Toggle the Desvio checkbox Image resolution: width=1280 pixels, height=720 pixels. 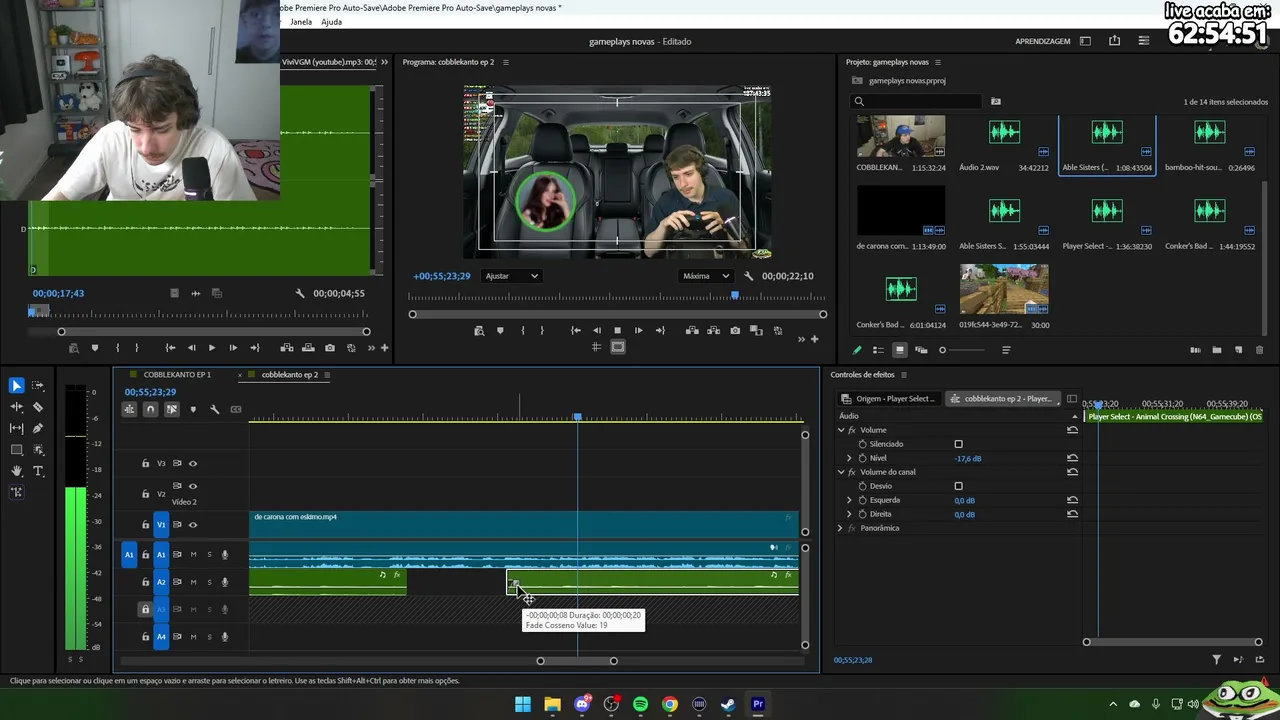pos(958,486)
